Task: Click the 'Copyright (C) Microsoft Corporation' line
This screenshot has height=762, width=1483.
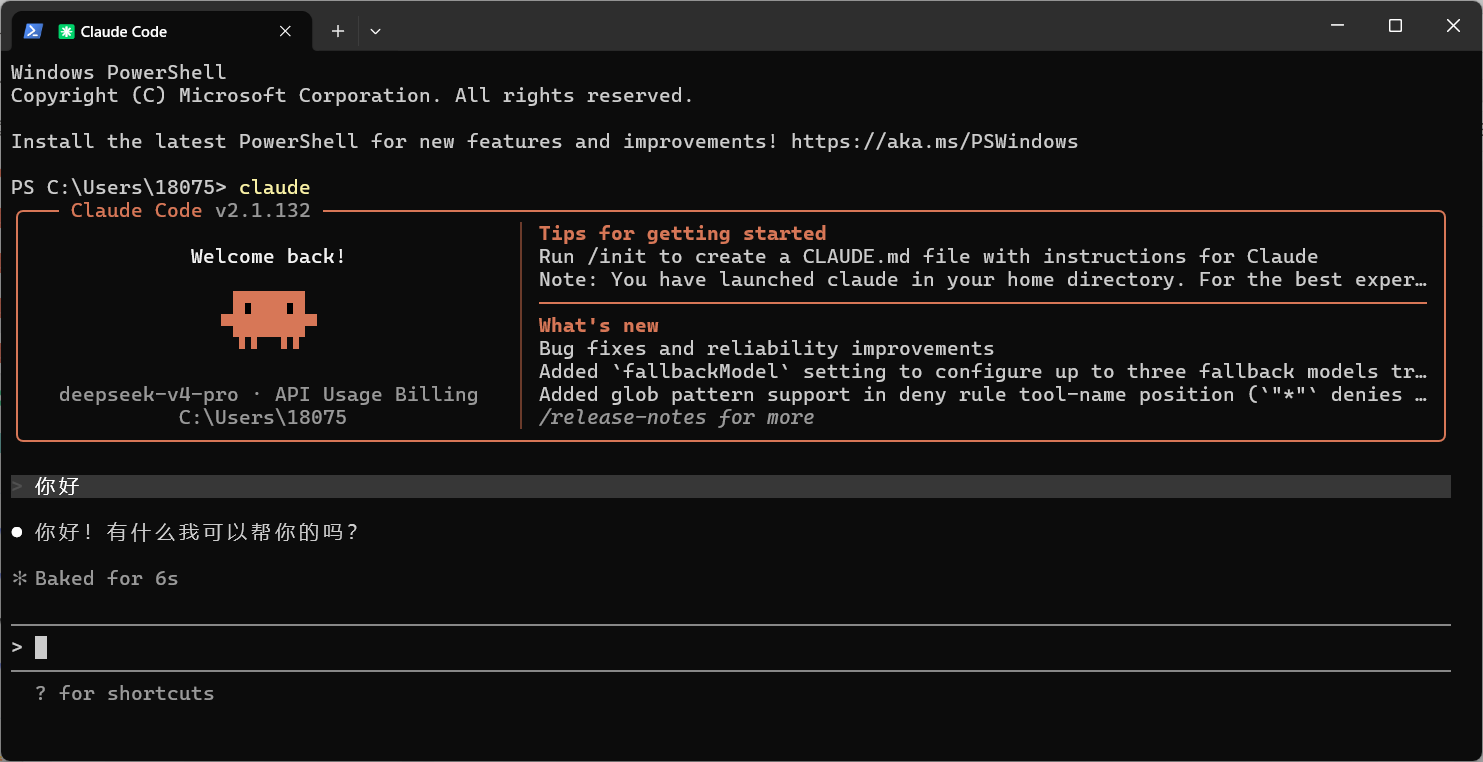Action: click(x=352, y=95)
